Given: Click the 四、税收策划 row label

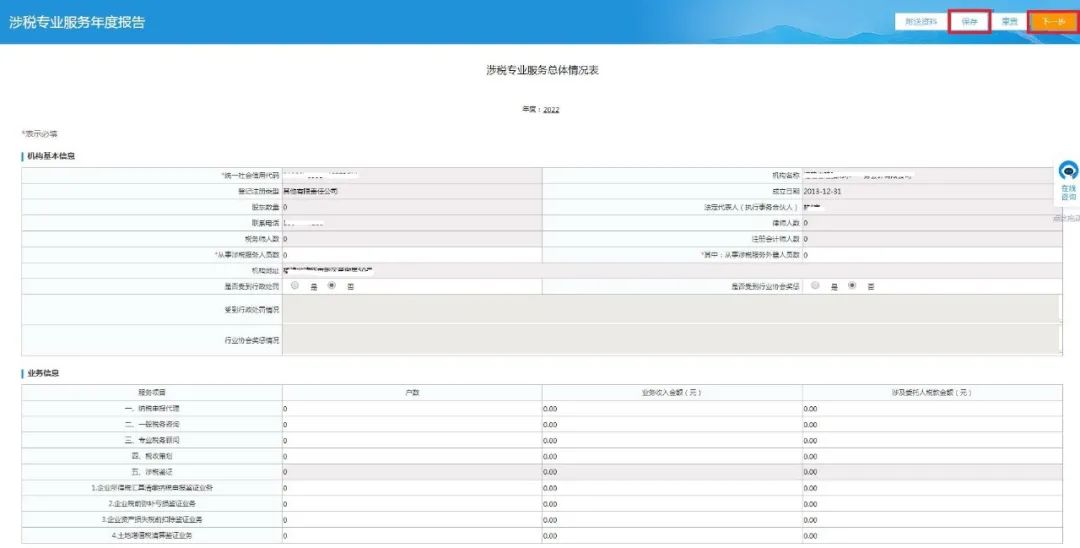Looking at the screenshot, I should pos(152,456).
